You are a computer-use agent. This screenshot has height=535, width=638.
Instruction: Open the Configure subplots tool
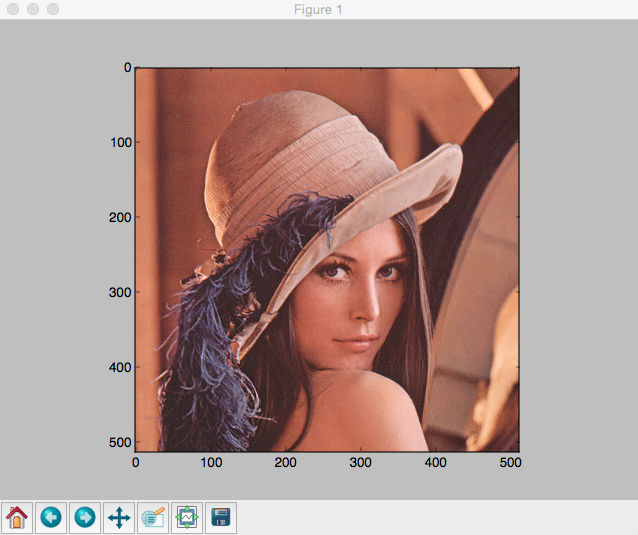coord(187,518)
